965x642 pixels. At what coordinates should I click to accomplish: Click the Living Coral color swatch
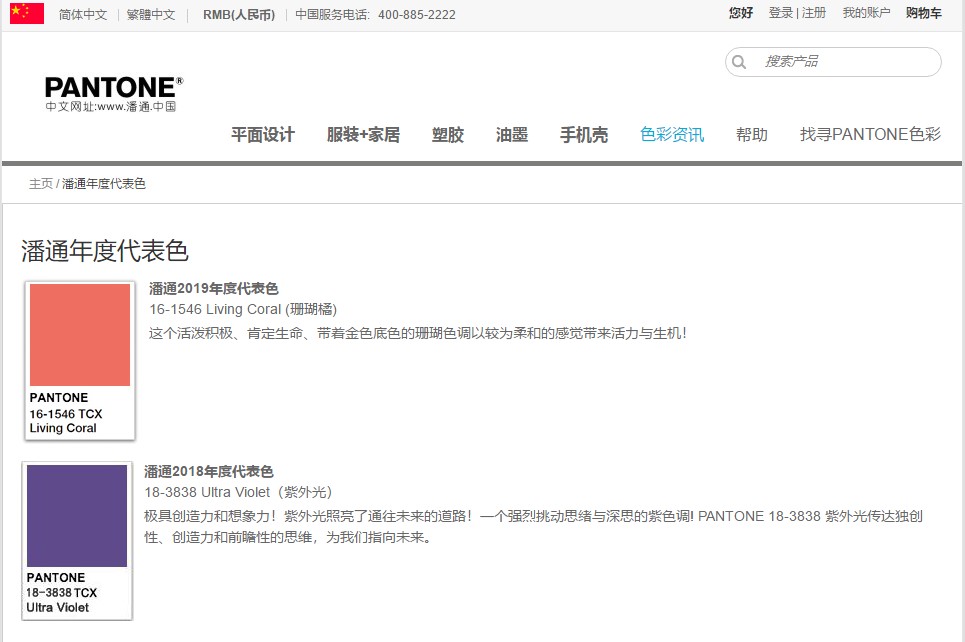(x=79, y=334)
